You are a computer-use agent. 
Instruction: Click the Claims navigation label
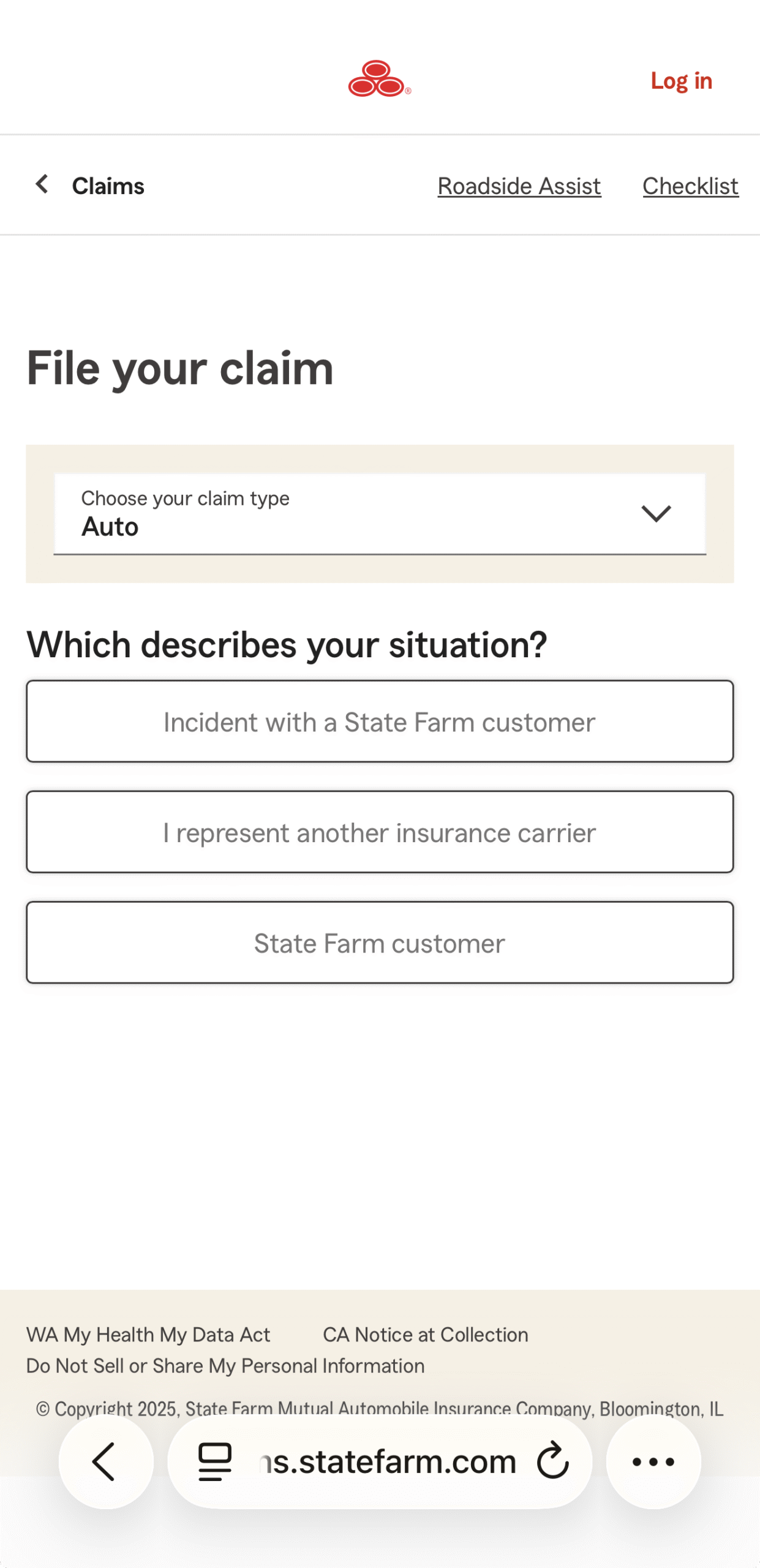pyautogui.click(x=108, y=186)
